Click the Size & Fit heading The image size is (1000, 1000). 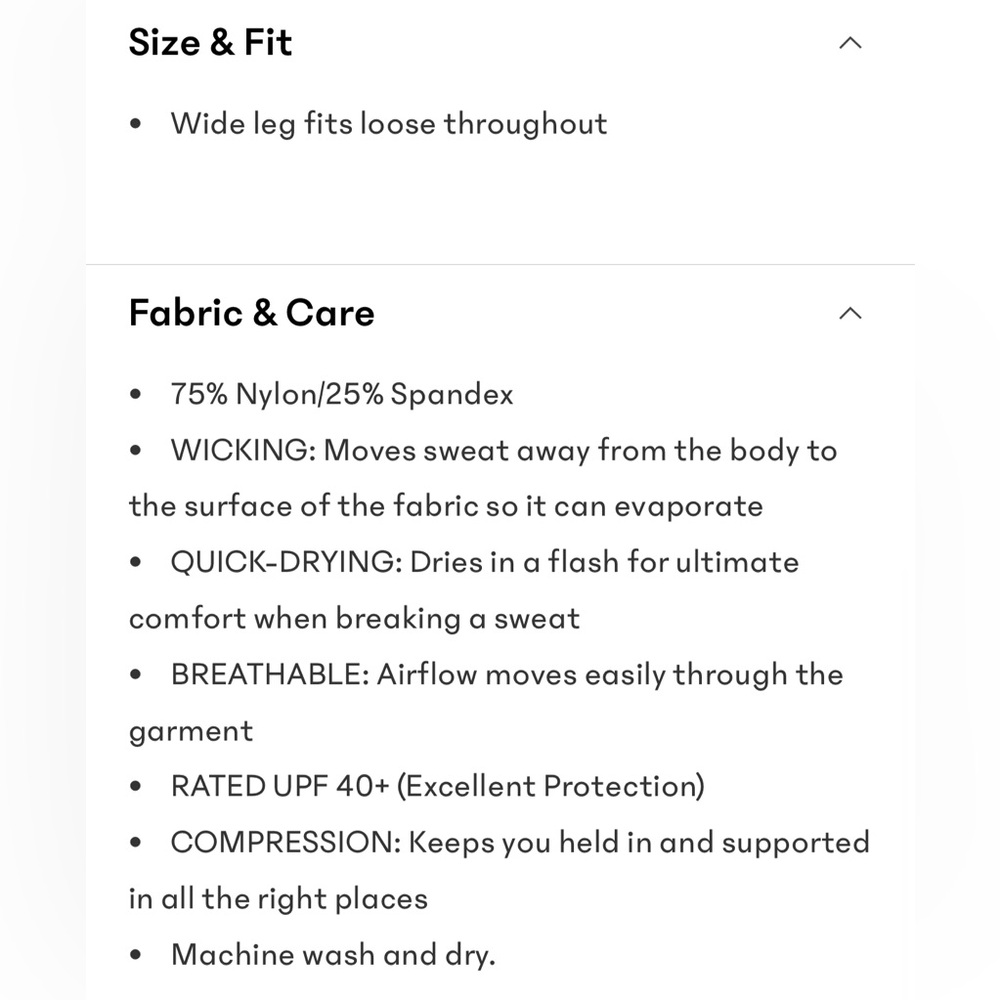pos(210,43)
